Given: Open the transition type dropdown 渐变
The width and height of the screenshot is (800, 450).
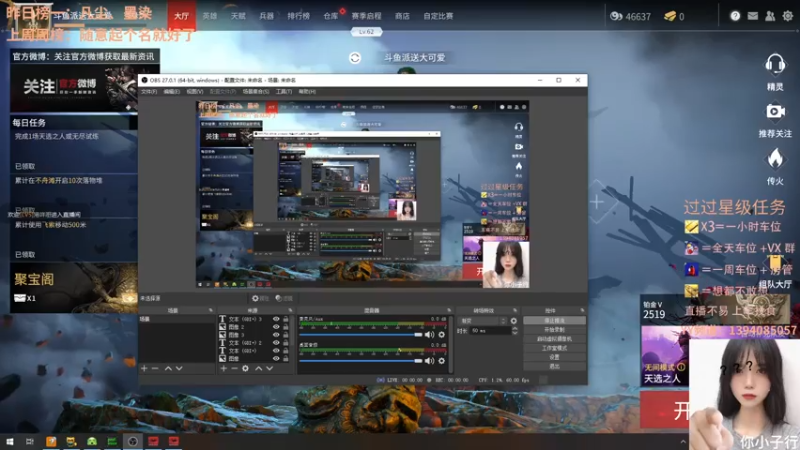Looking at the screenshot, I should point(483,321).
